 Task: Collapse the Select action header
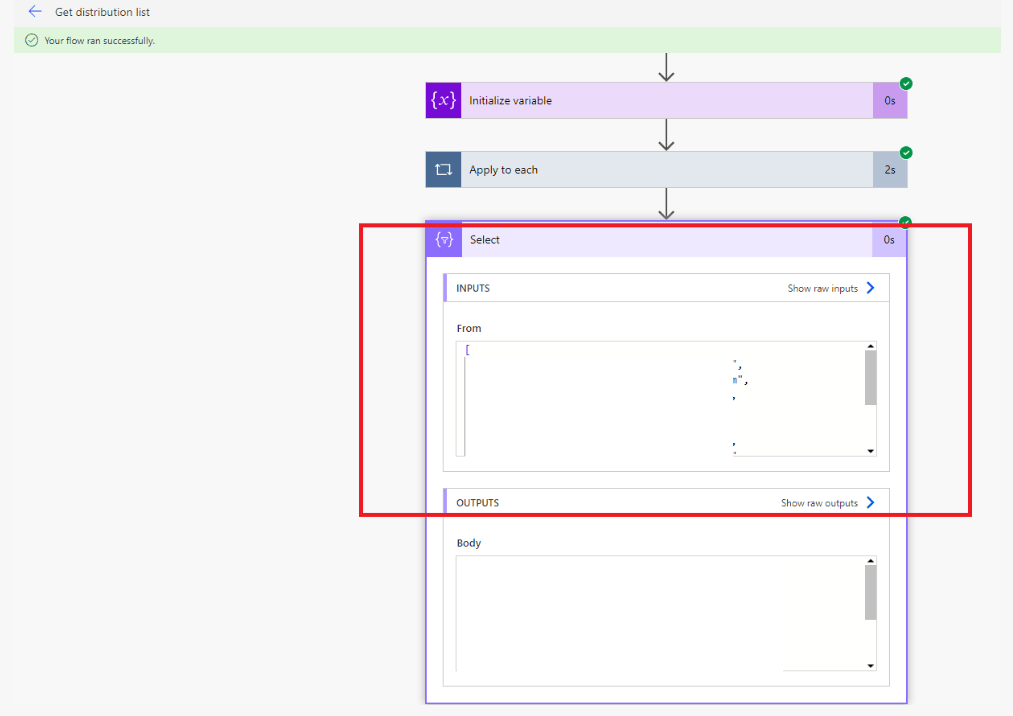click(x=666, y=240)
